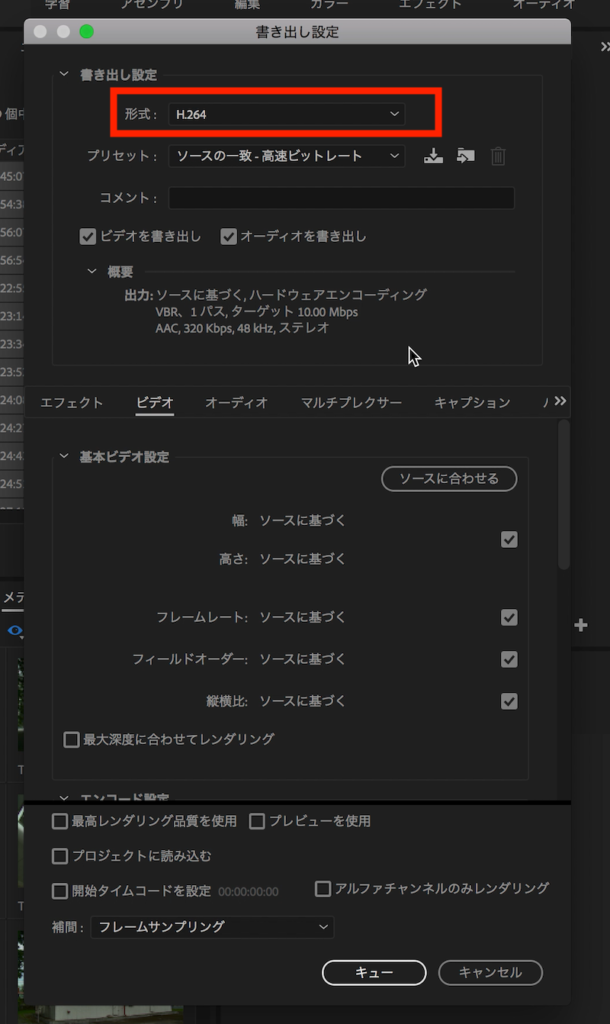Uncheck オーディオを書き出し checkbox
Viewport: 610px width, 1024px height.
tap(228, 236)
